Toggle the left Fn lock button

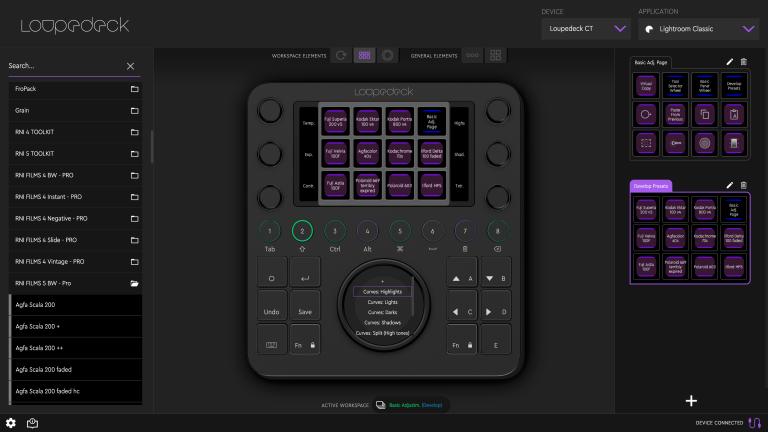(x=305, y=339)
